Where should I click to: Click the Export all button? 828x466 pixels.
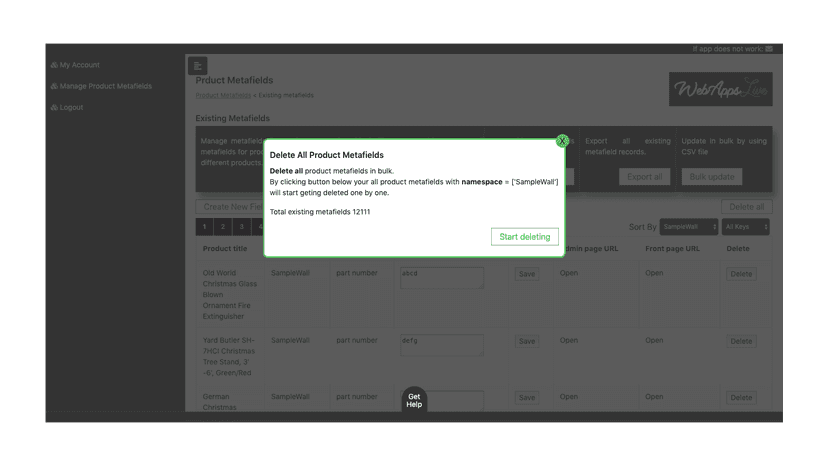[x=644, y=176]
